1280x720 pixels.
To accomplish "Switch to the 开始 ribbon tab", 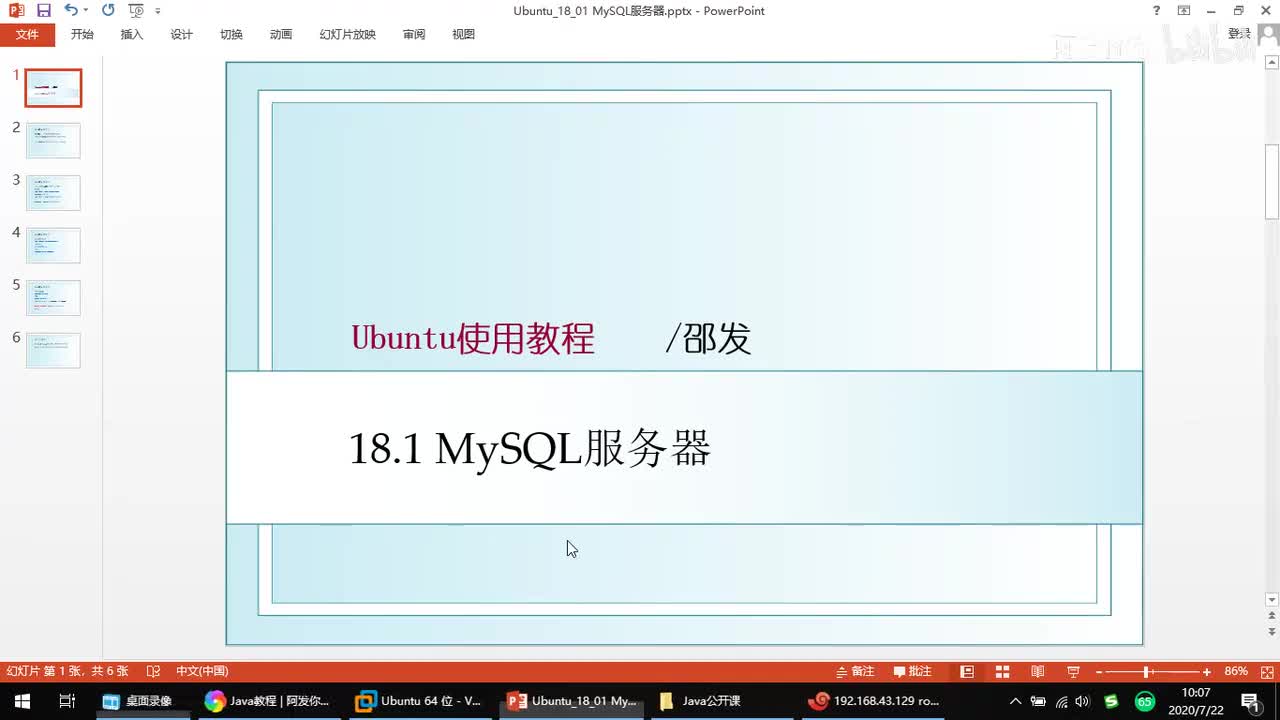I will [x=82, y=34].
